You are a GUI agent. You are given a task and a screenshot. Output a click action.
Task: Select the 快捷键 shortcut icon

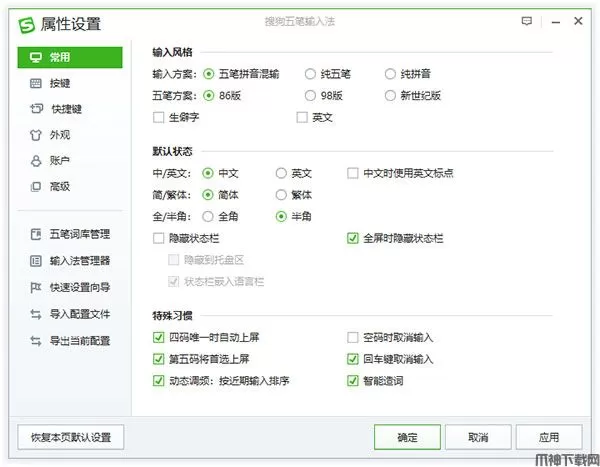[x=36, y=109]
